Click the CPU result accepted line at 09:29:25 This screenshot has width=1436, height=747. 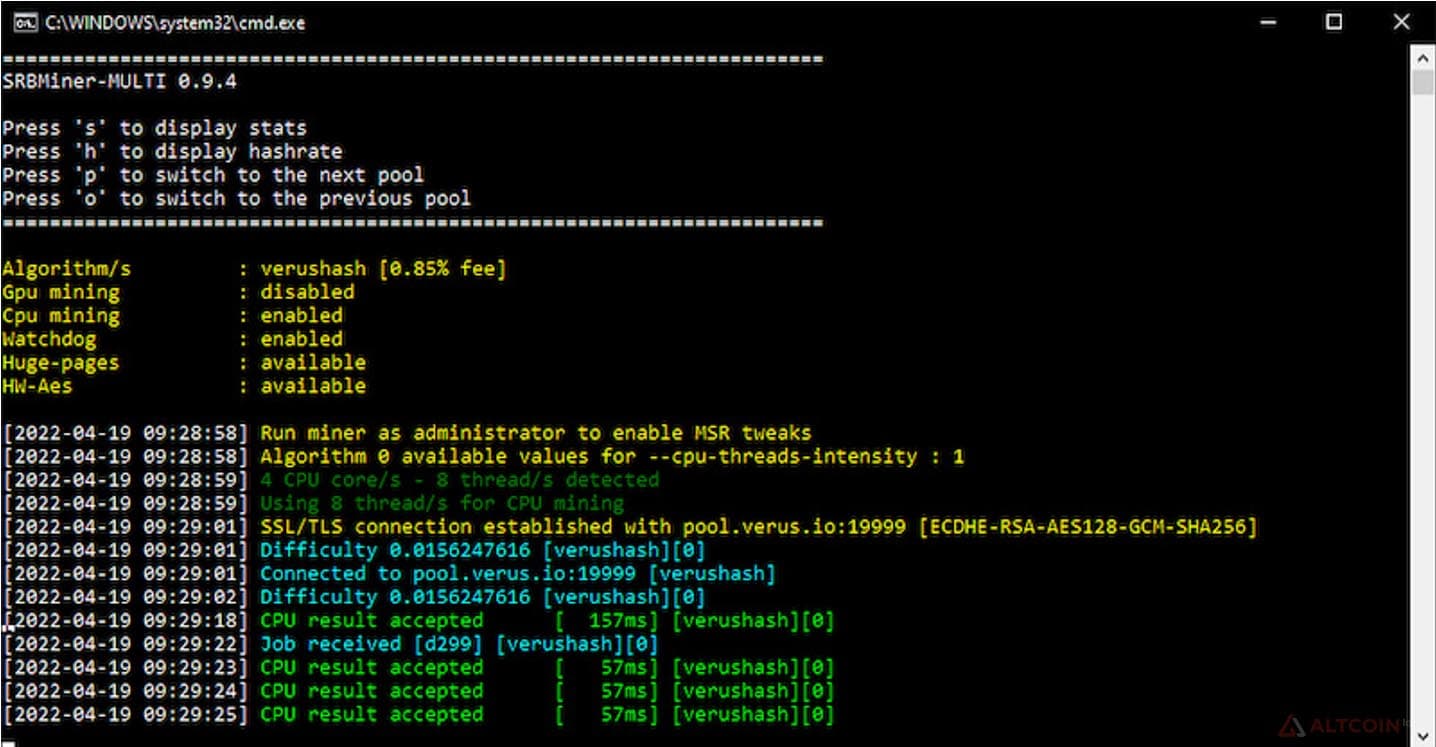418,715
